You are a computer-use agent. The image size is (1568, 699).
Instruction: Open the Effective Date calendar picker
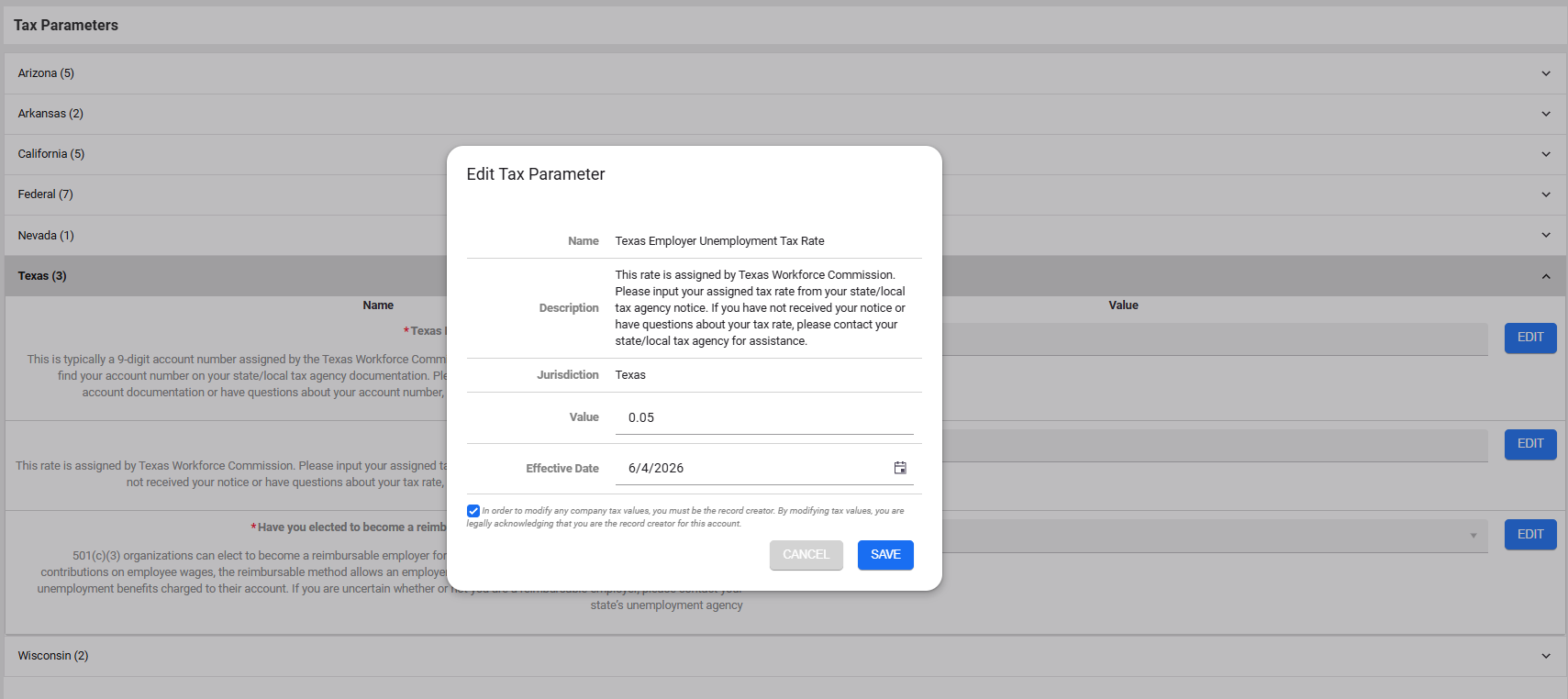point(900,468)
